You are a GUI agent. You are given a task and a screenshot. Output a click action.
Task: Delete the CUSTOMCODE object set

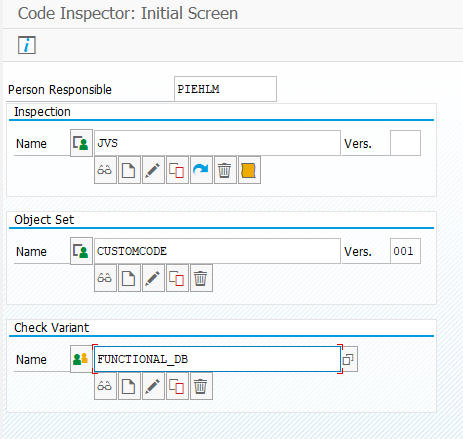pyautogui.click(x=201, y=278)
